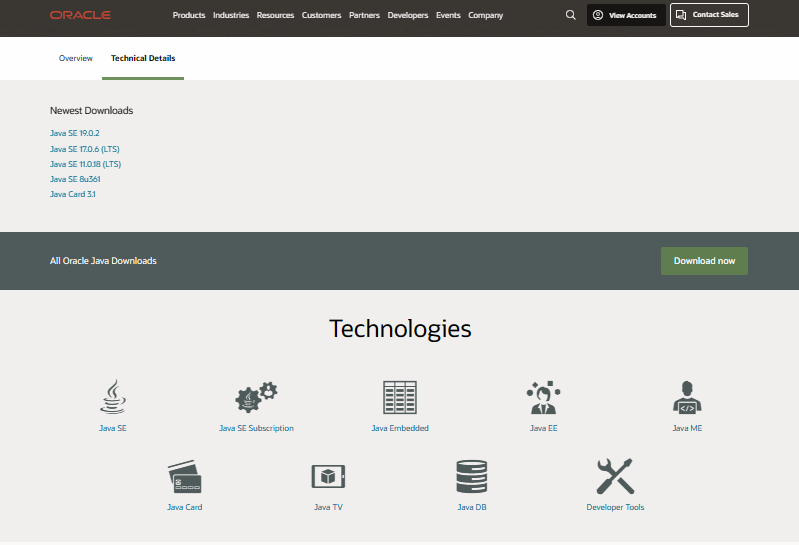This screenshot has height=545, width=799.
Task: Open the Customers menu
Action: click(x=321, y=15)
